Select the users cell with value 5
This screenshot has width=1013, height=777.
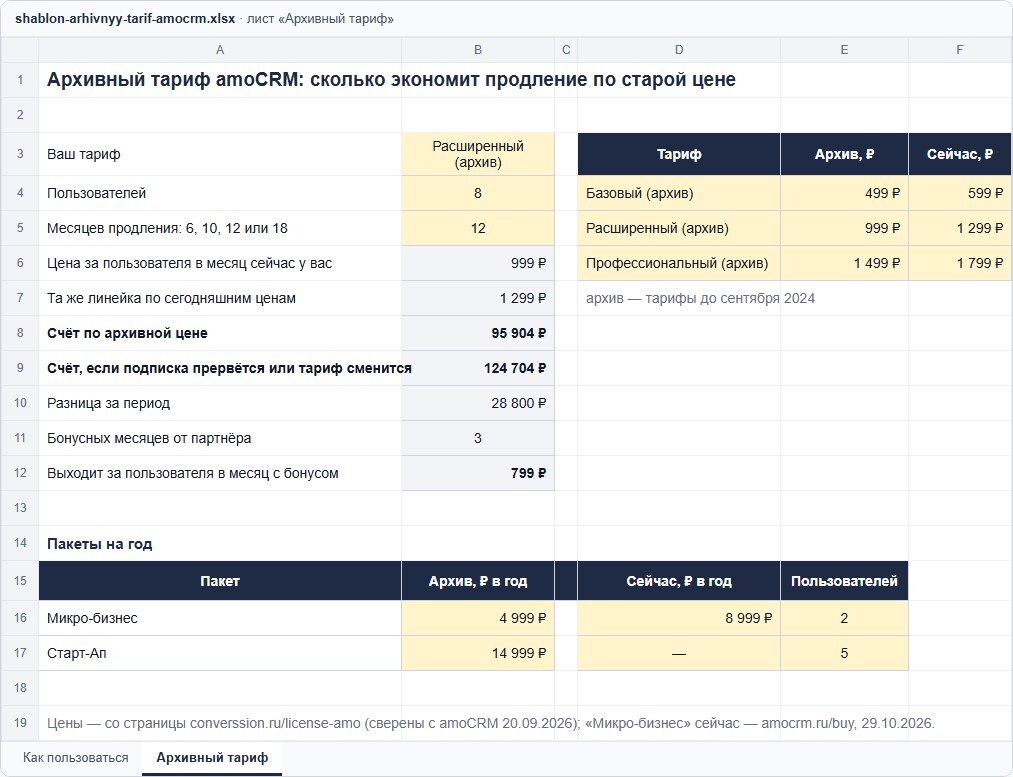pos(844,653)
